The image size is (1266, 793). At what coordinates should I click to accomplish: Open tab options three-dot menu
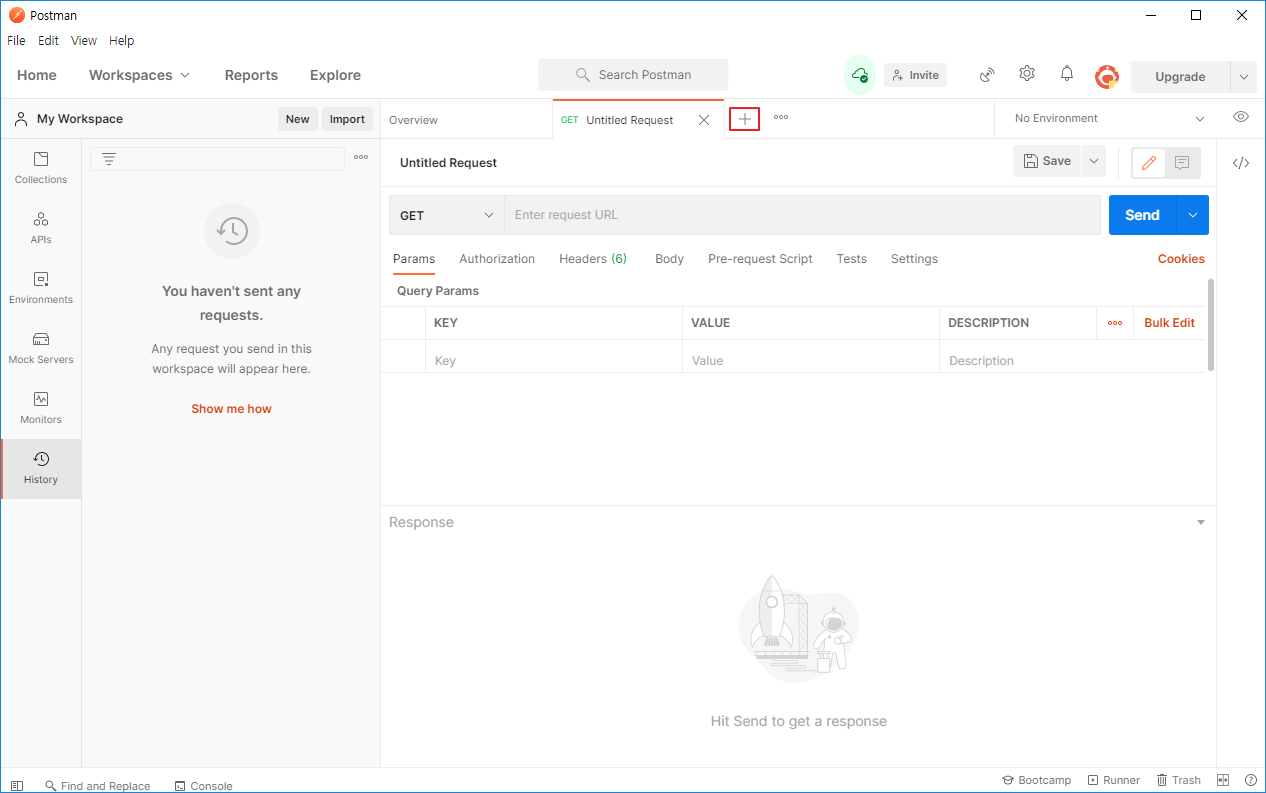781,117
